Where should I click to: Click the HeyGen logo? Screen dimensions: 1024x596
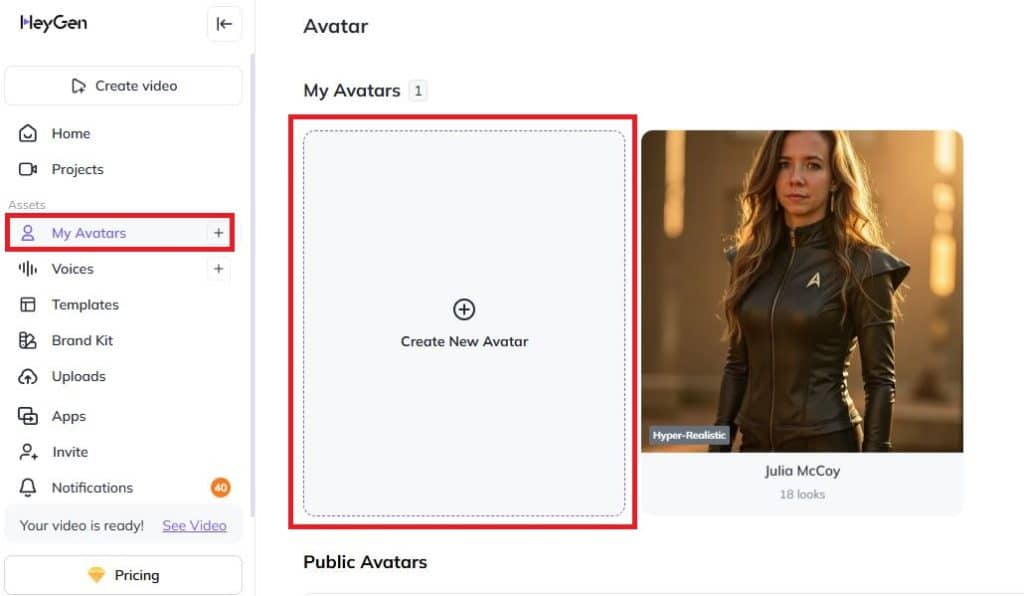pos(53,23)
